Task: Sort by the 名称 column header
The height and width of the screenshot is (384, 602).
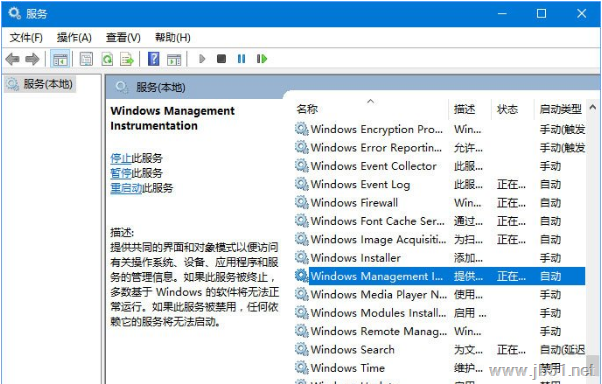Action: point(371,109)
